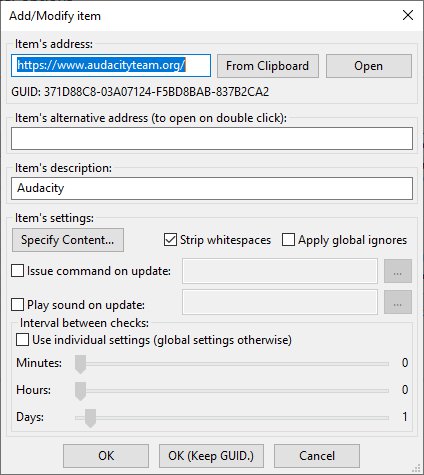
Task: Click the item's description field
Action: pyautogui.click(x=212, y=188)
